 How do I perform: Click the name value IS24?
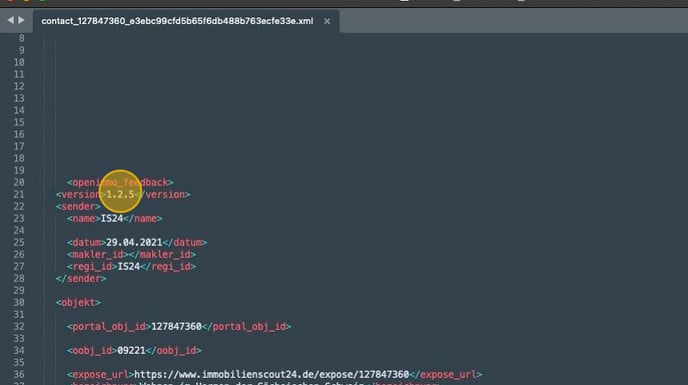(x=112, y=218)
